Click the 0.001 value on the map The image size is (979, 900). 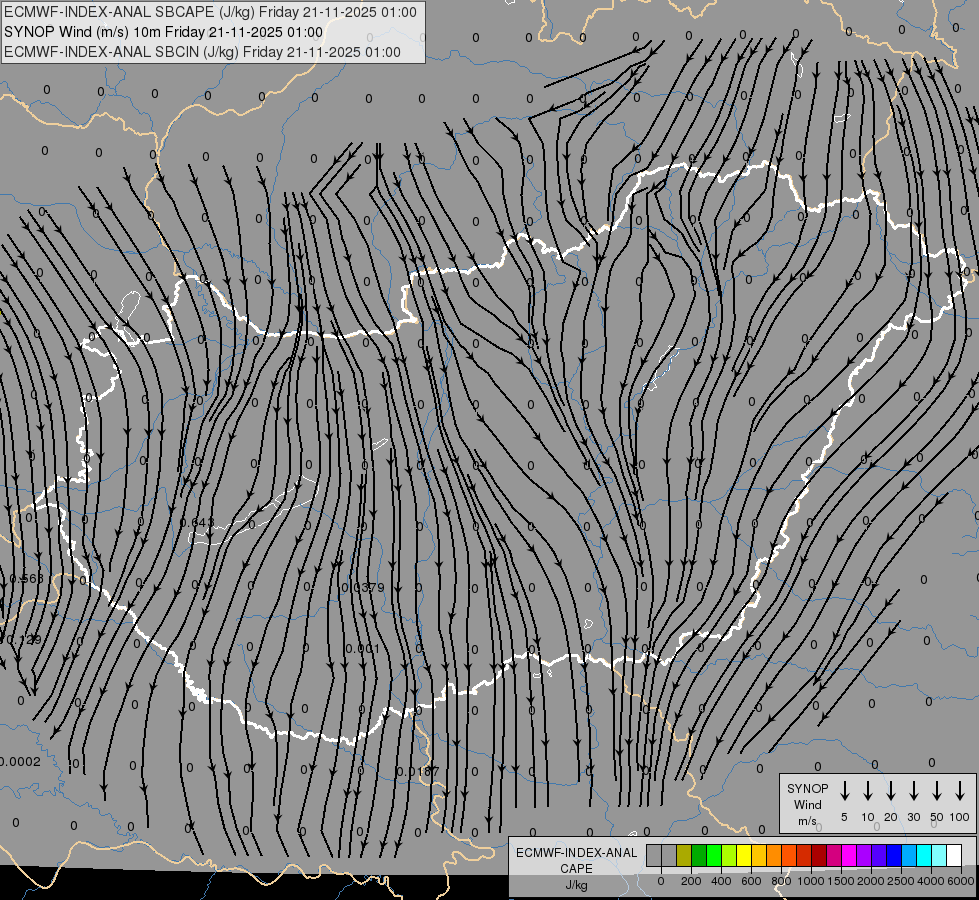(363, 648)
